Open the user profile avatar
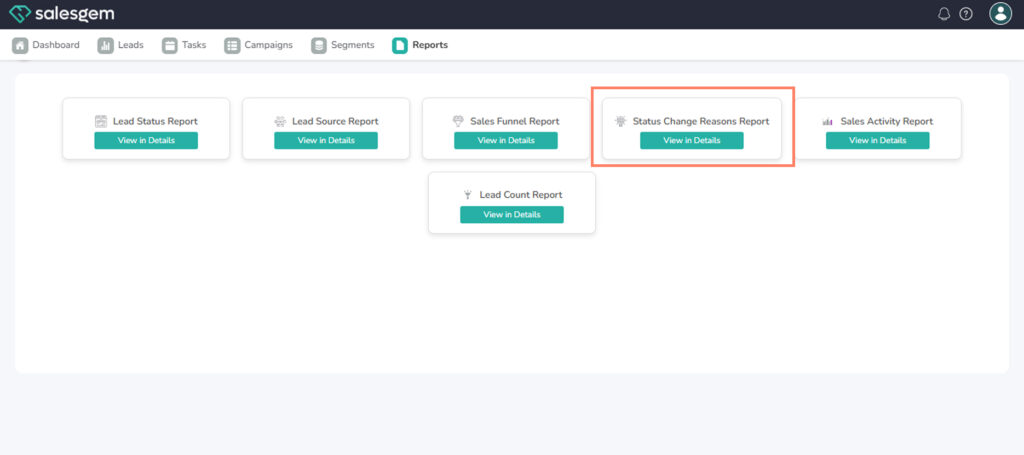Screen dimensions: 1024x455 [1000, 14]
